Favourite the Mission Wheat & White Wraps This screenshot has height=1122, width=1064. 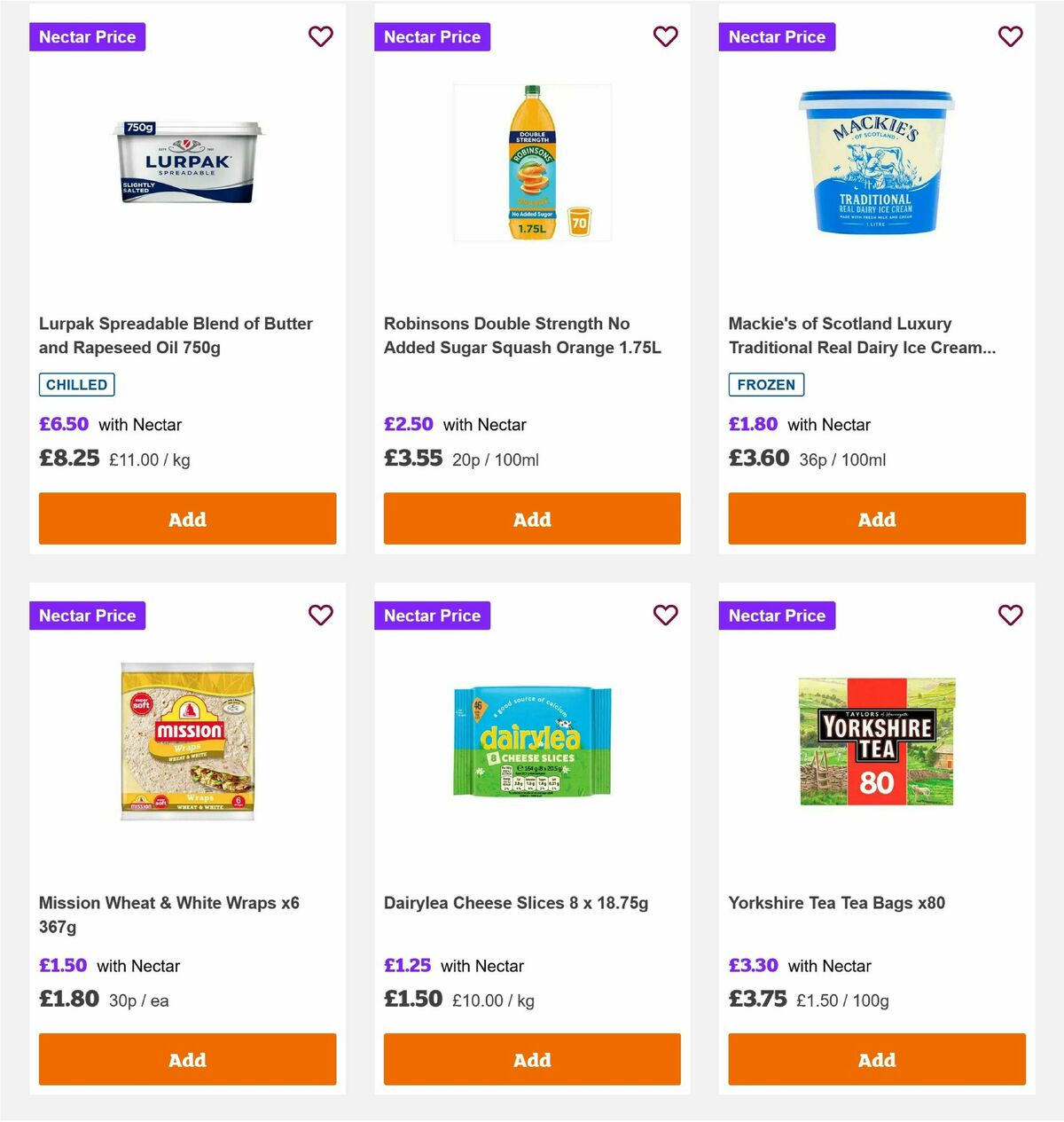[320, 615]
